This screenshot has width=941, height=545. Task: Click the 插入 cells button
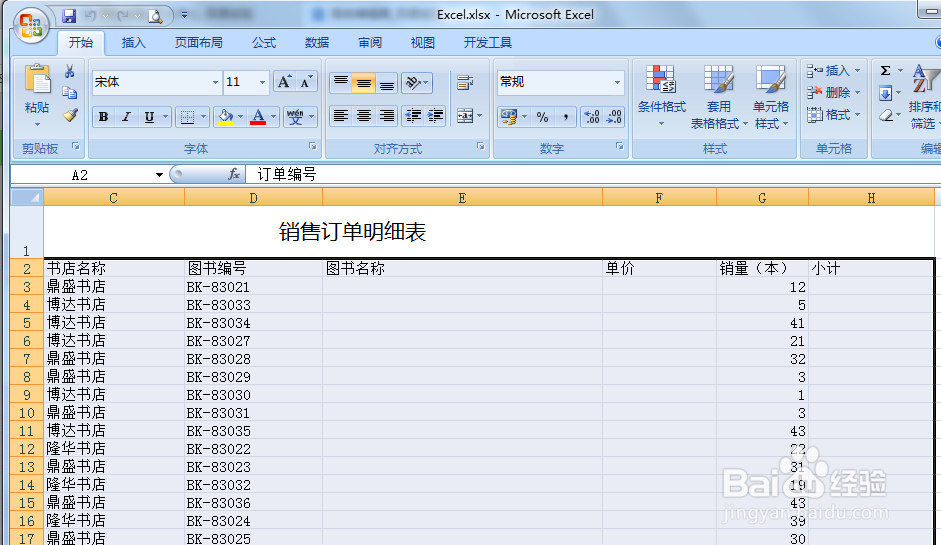834,71
